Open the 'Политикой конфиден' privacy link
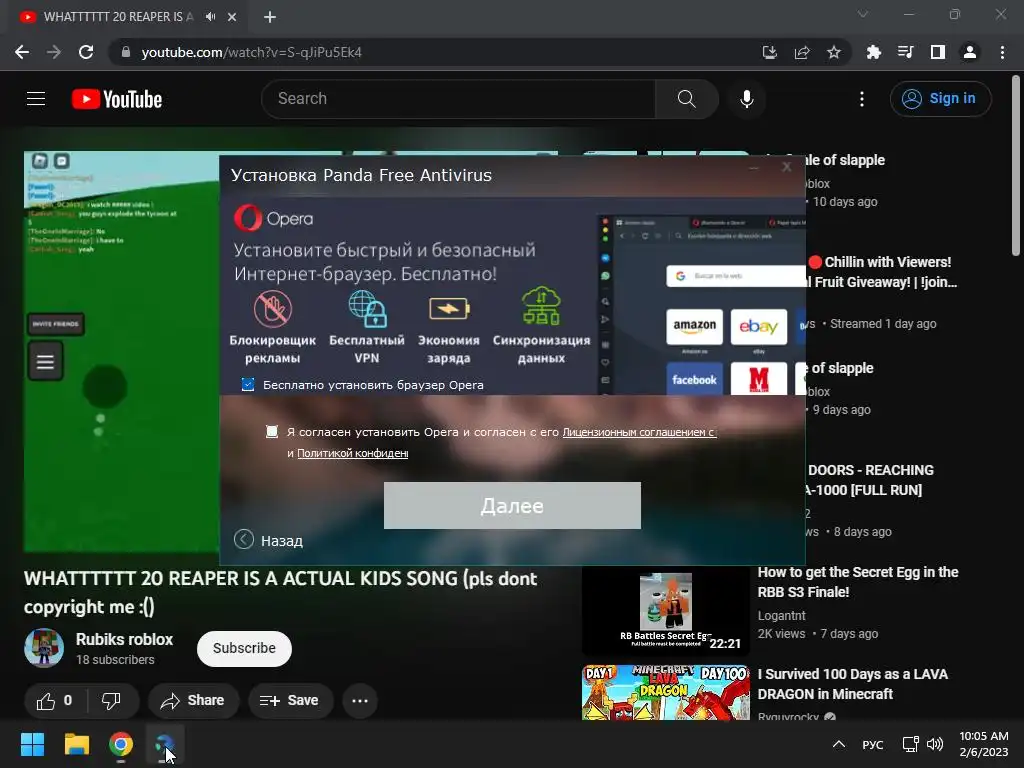The height and width of the screenshot is (768, 1024). point(353,453)
